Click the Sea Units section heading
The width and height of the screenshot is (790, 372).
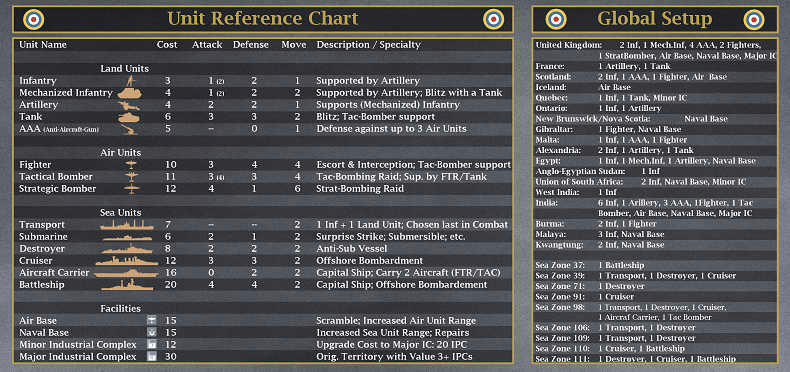point(120,213)
